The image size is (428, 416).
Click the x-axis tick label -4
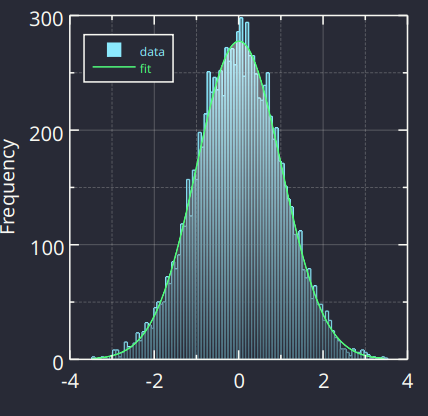70,381
